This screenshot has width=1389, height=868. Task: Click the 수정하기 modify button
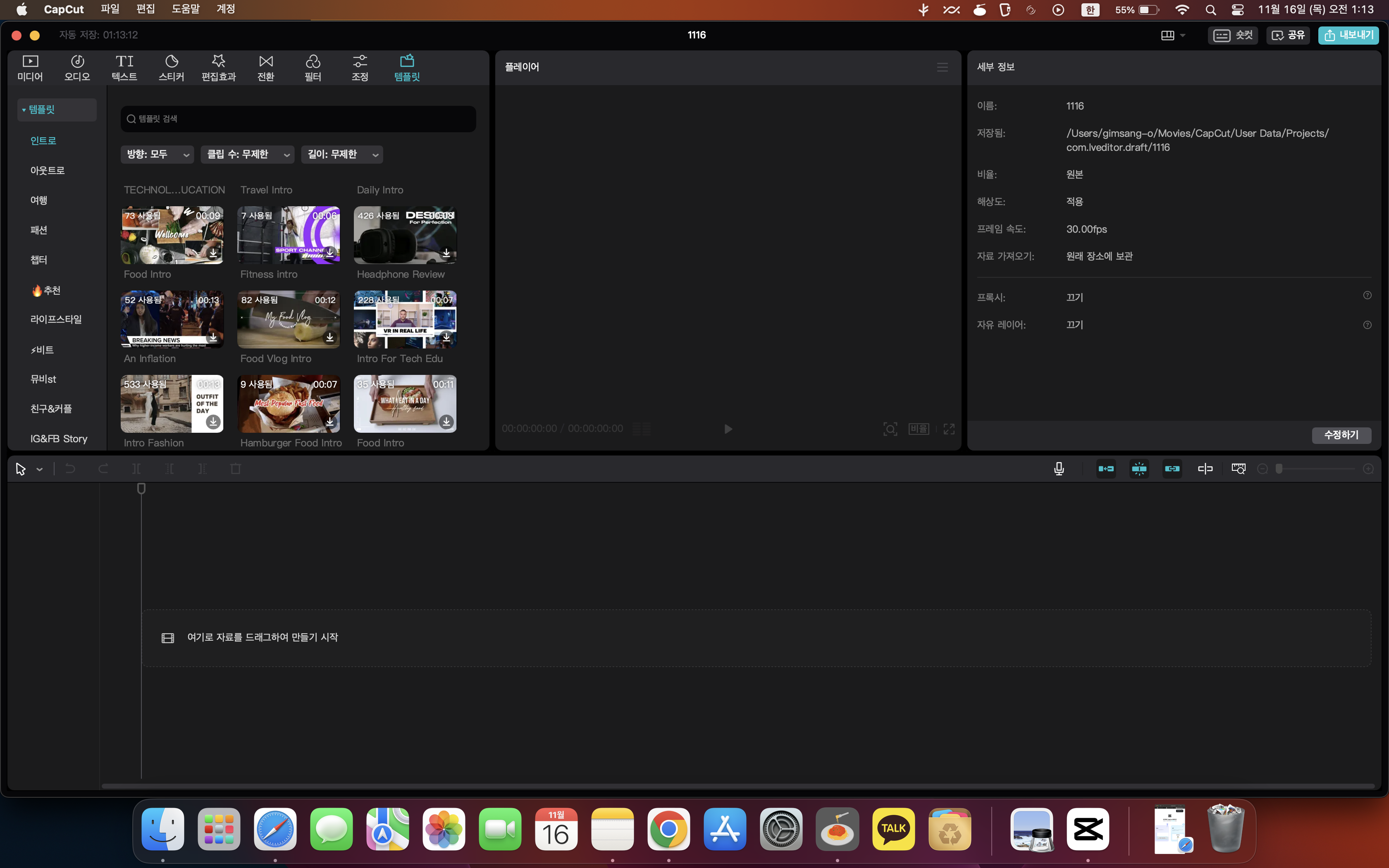tap(1341, 435)
